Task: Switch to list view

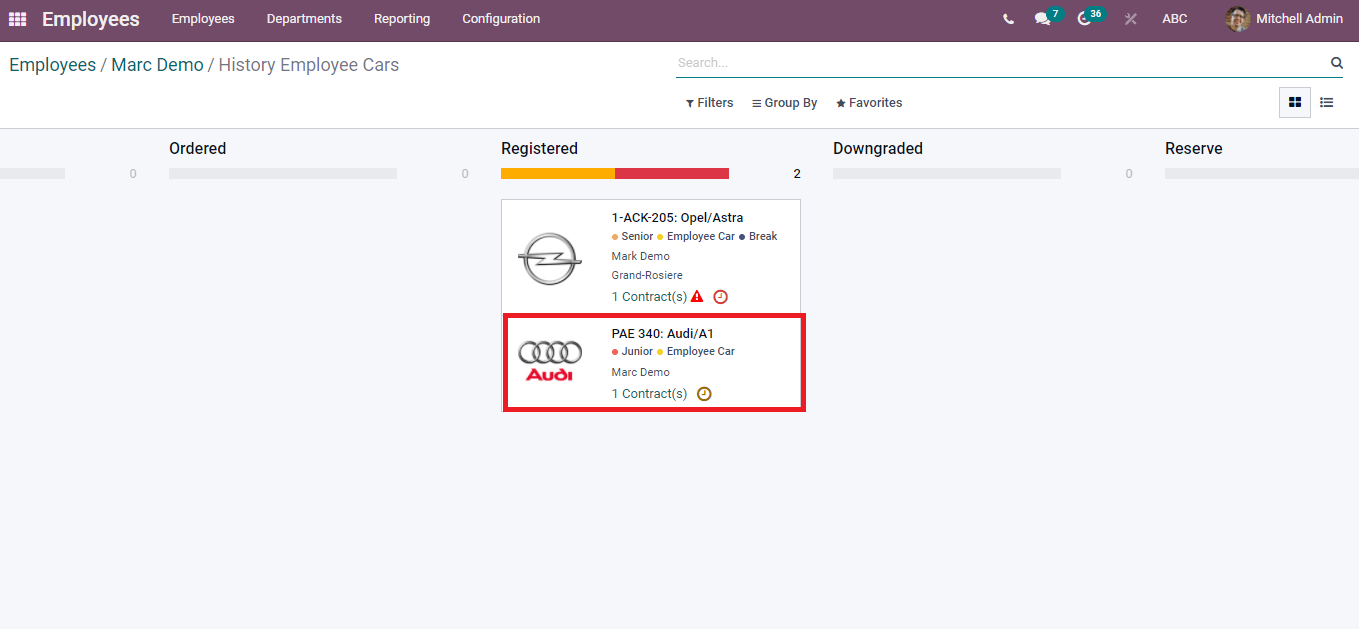Action: pos(1326,102)
